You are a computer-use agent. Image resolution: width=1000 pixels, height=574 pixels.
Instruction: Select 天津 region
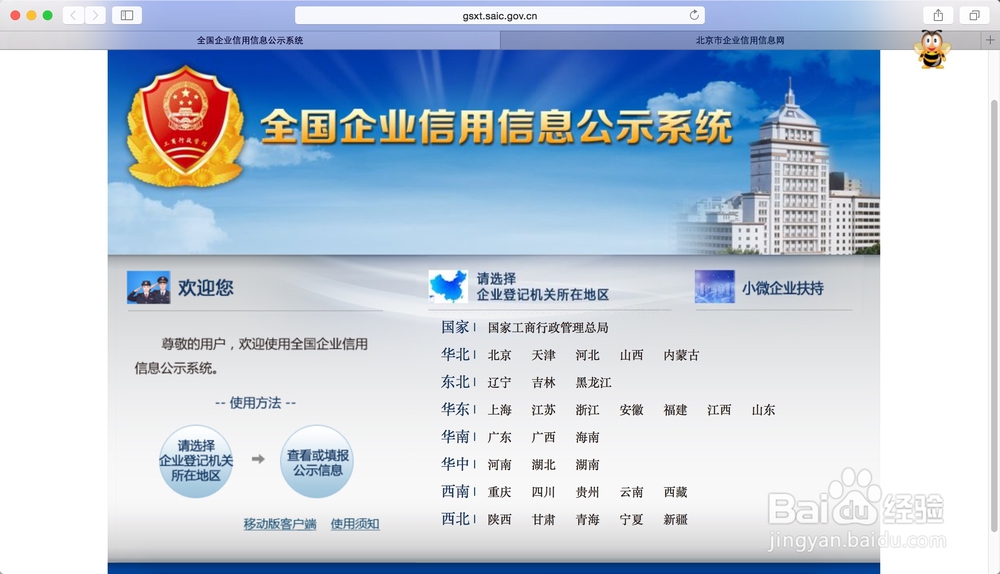[x=543, y=355]
